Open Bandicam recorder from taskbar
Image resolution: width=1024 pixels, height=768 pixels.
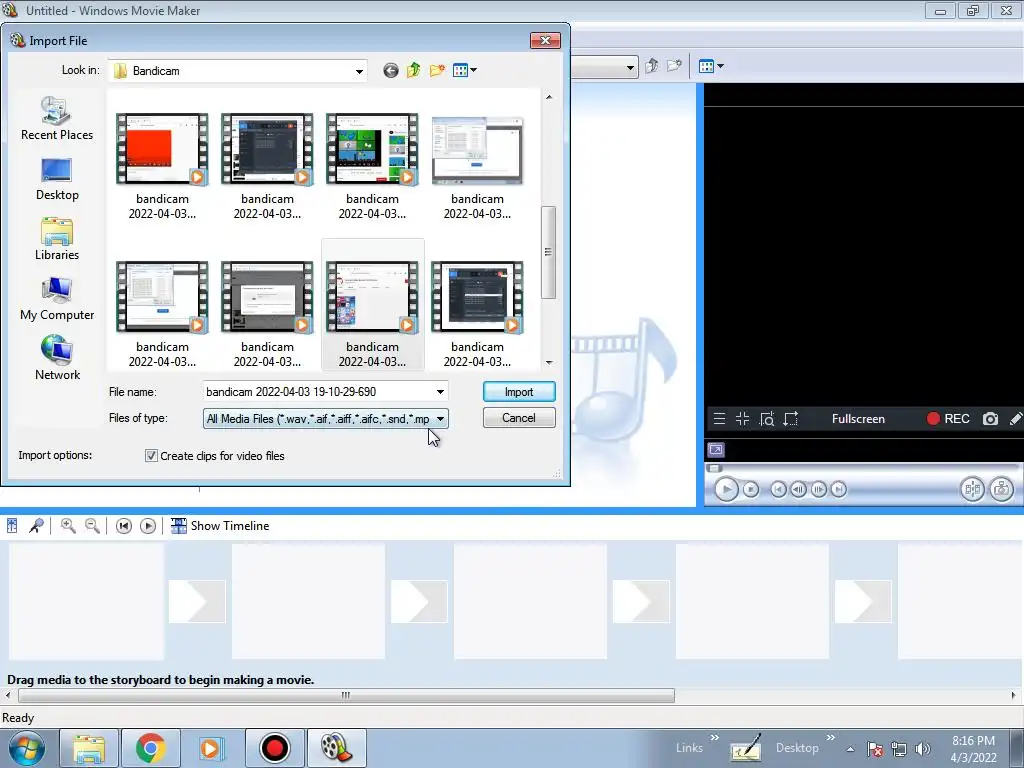[x=274, y=748]
